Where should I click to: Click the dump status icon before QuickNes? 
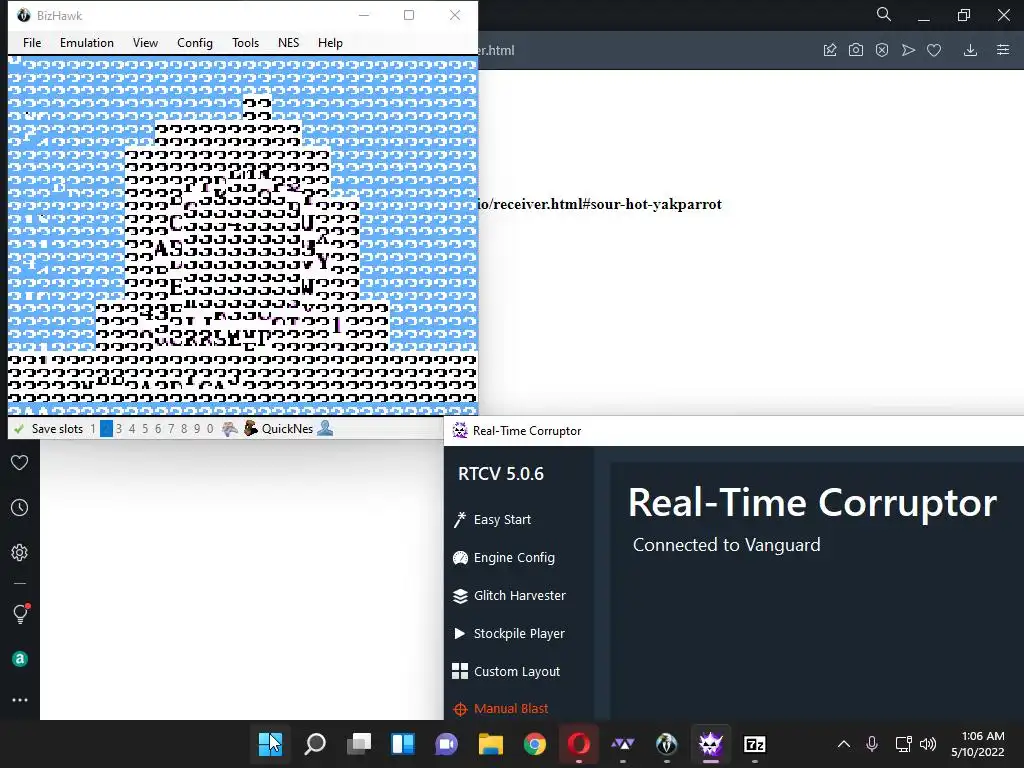tap(229, 428)
